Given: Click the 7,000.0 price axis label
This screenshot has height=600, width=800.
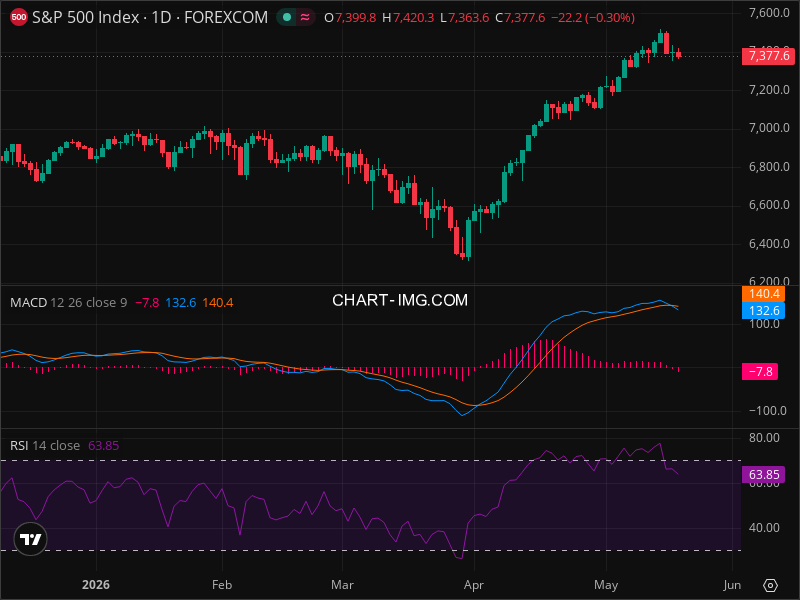Looking at the screenshot, I should click(769, 128).
